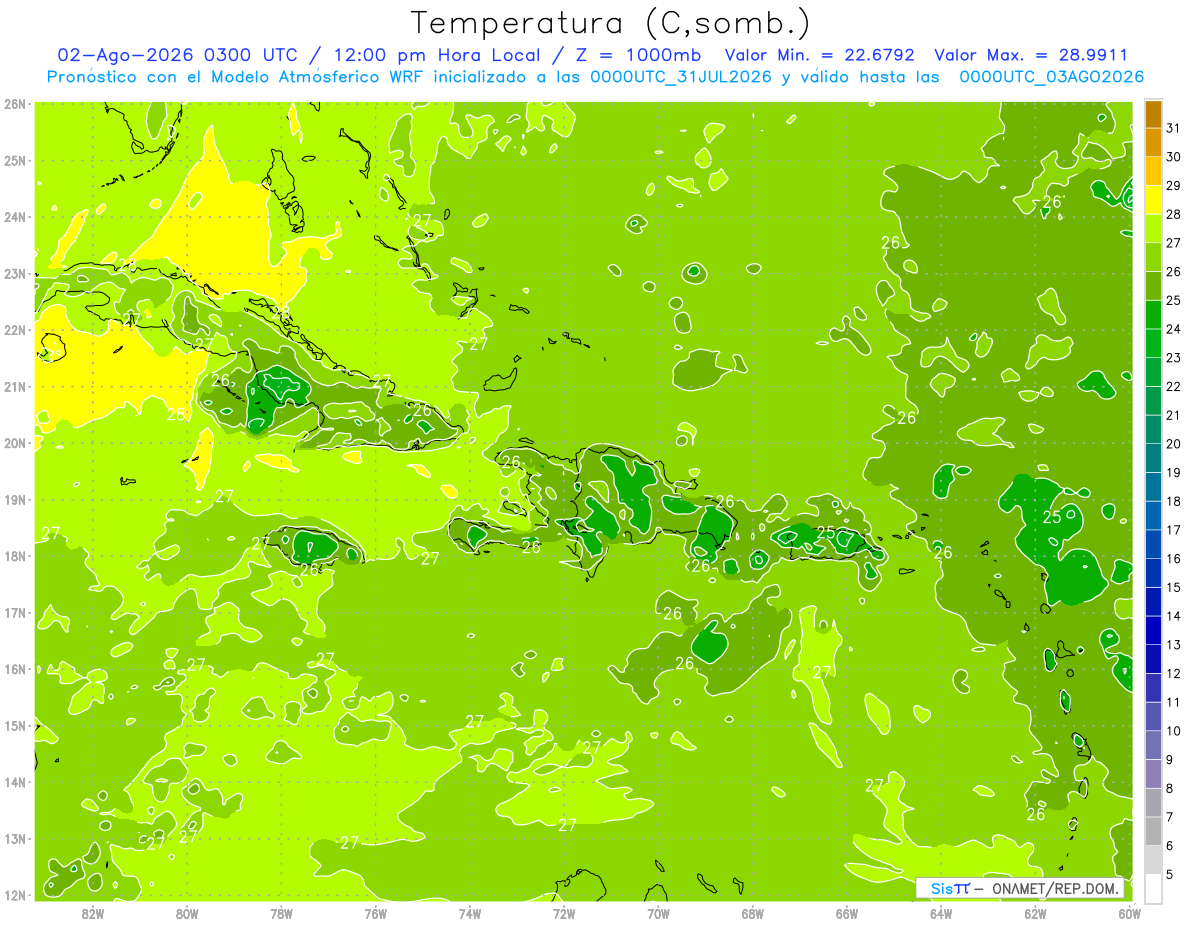Click the "72W" longitude axis label
Screen dimensions: 1200x927
(x=564, y=913)
